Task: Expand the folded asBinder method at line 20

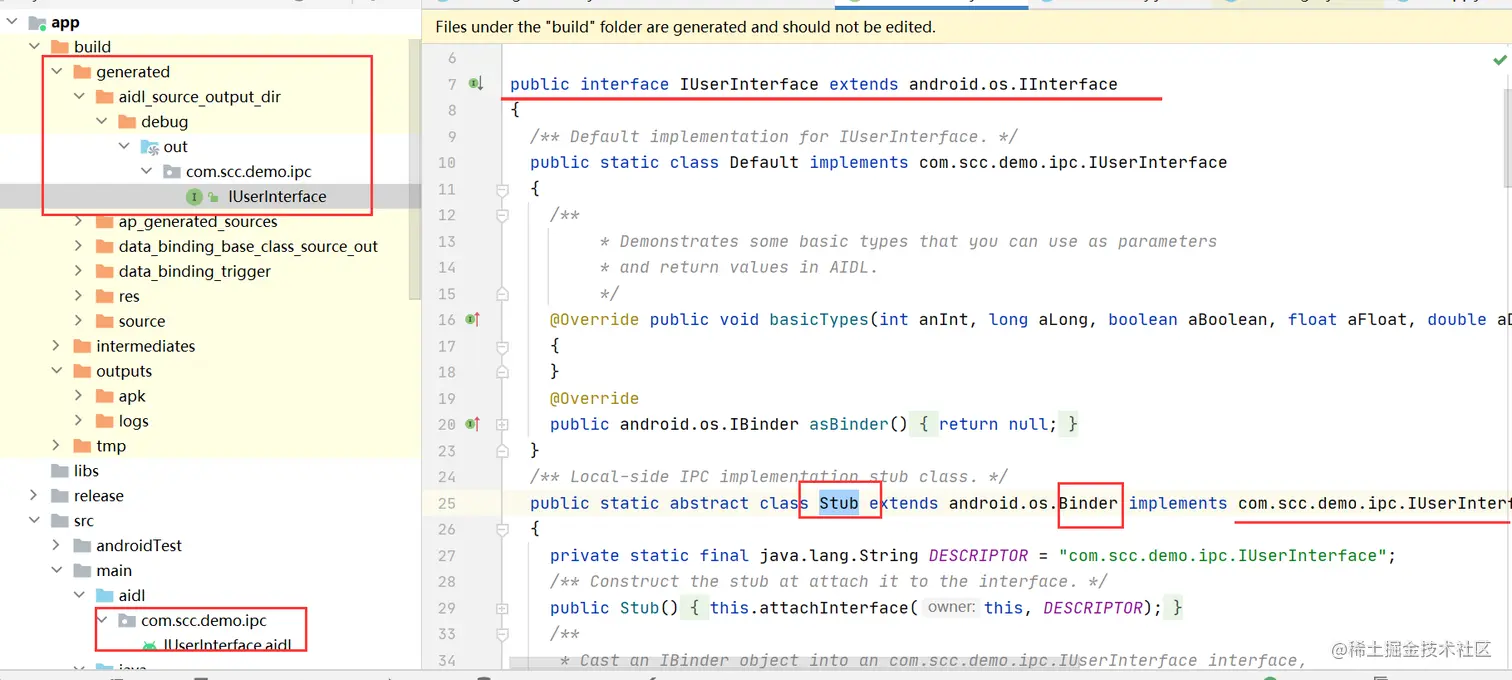Action: pyautogui.click(x=502, y=424)
